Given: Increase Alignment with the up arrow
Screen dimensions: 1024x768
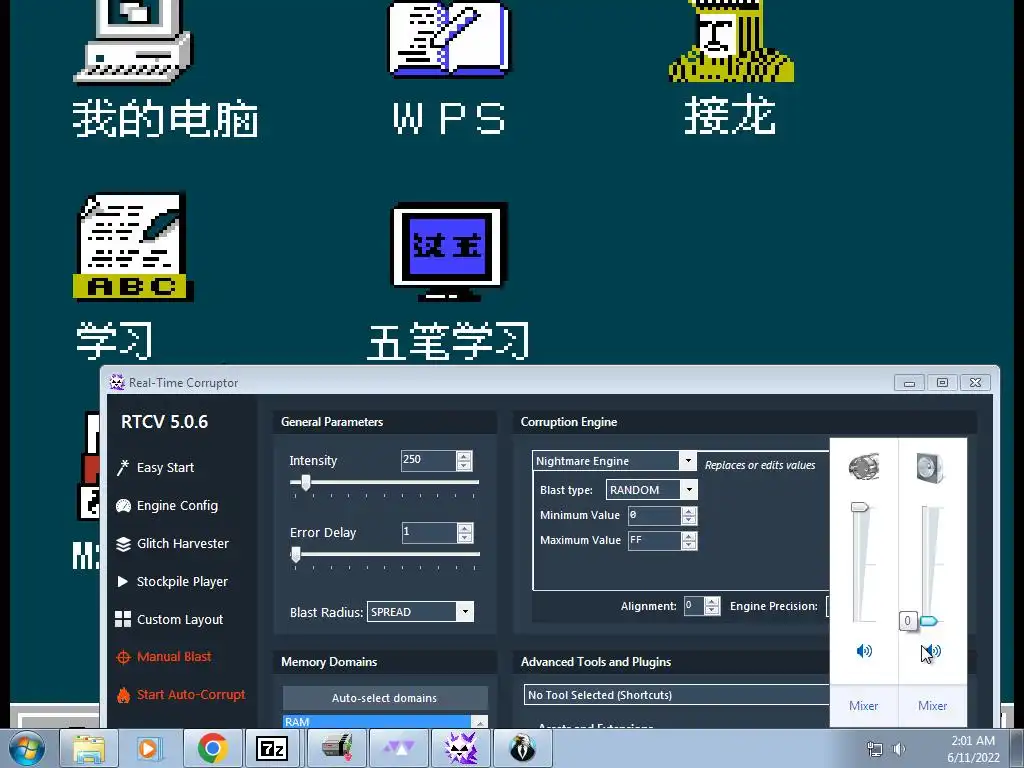Looking at the screenshot, I should pos(712,601).
